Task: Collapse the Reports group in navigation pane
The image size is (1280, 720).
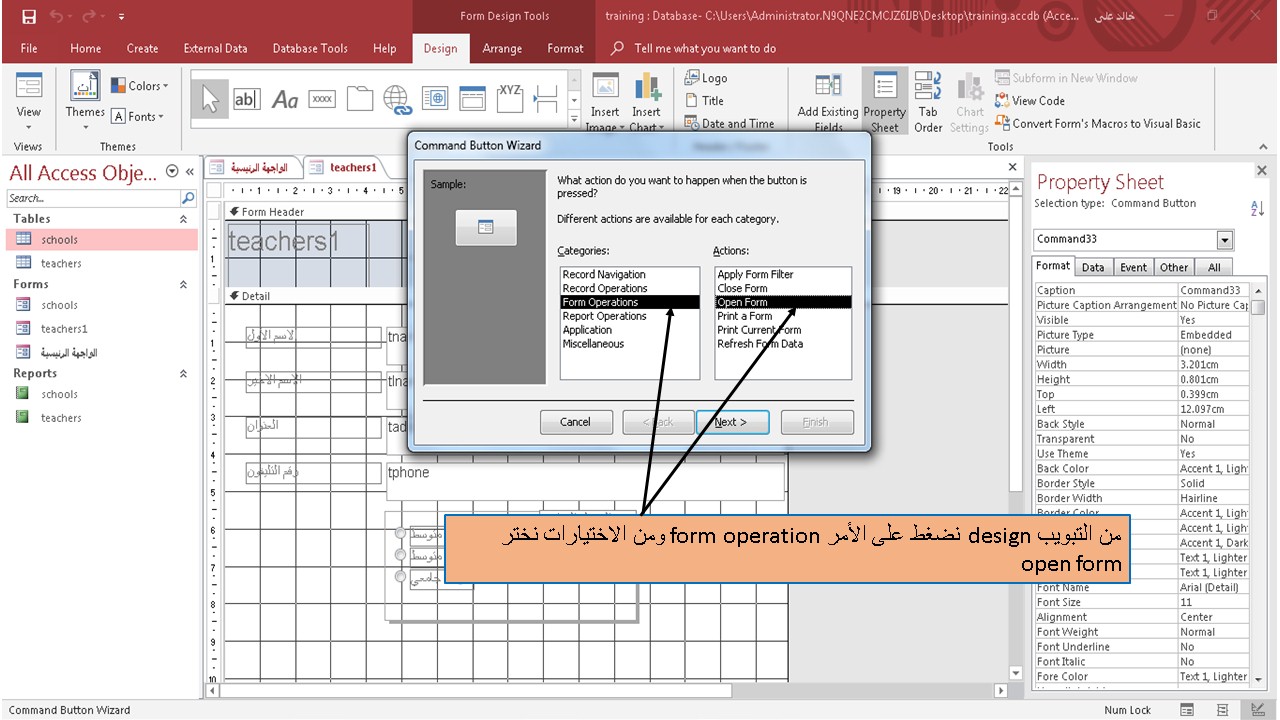Action: tap(183, 374)
